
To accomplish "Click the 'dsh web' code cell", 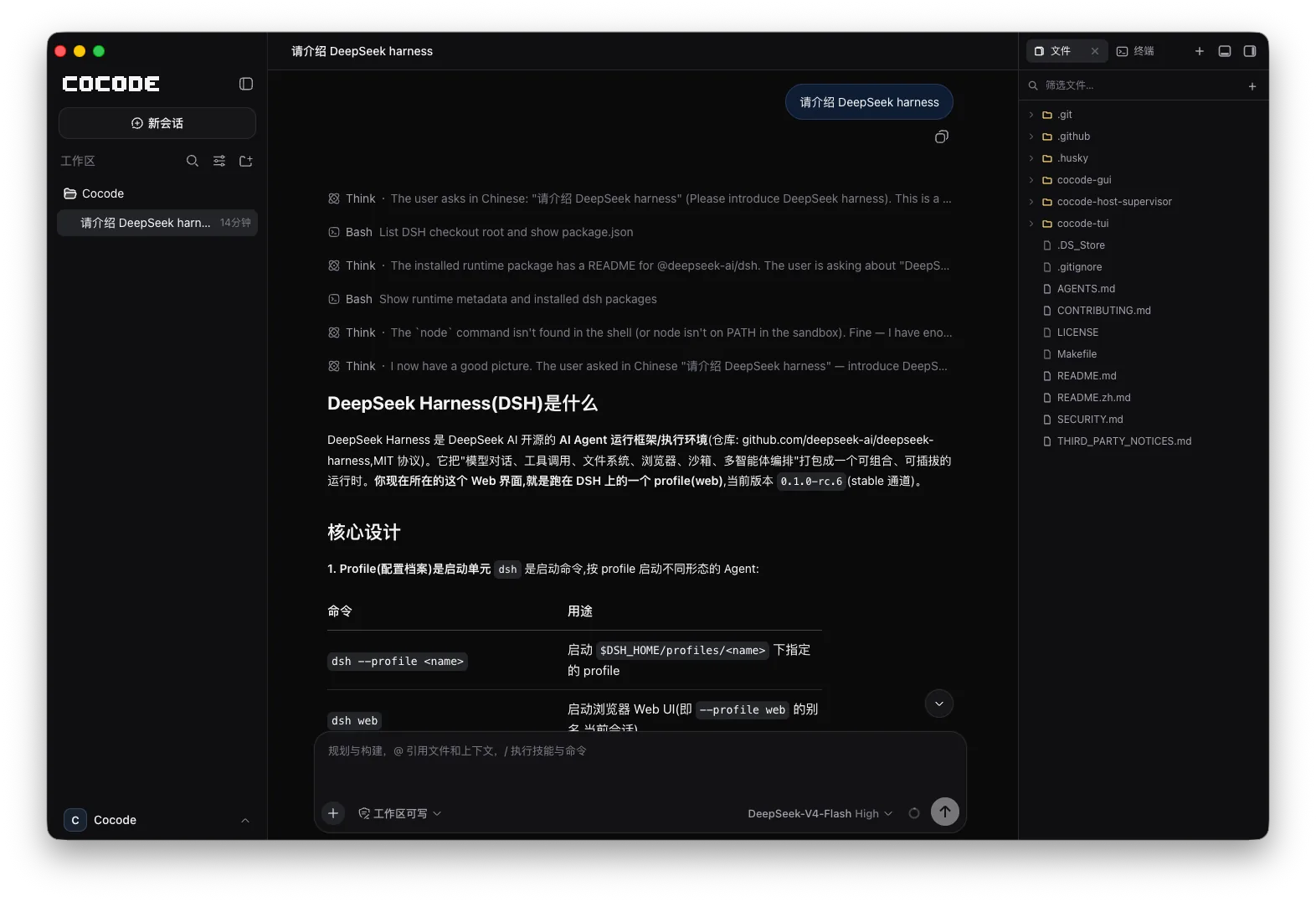I will (355, 721).
